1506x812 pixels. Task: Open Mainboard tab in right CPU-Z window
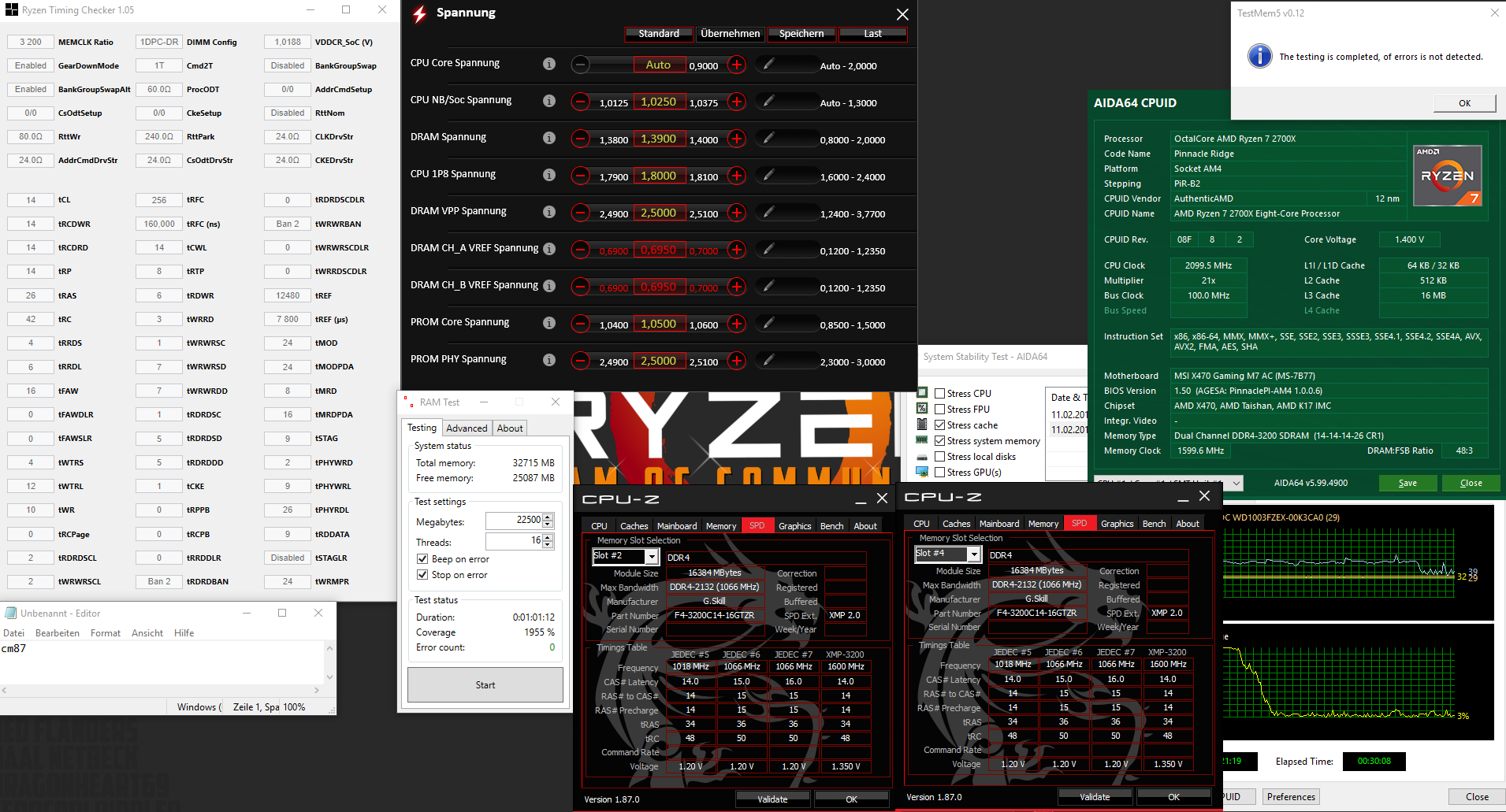pos(999,524)
